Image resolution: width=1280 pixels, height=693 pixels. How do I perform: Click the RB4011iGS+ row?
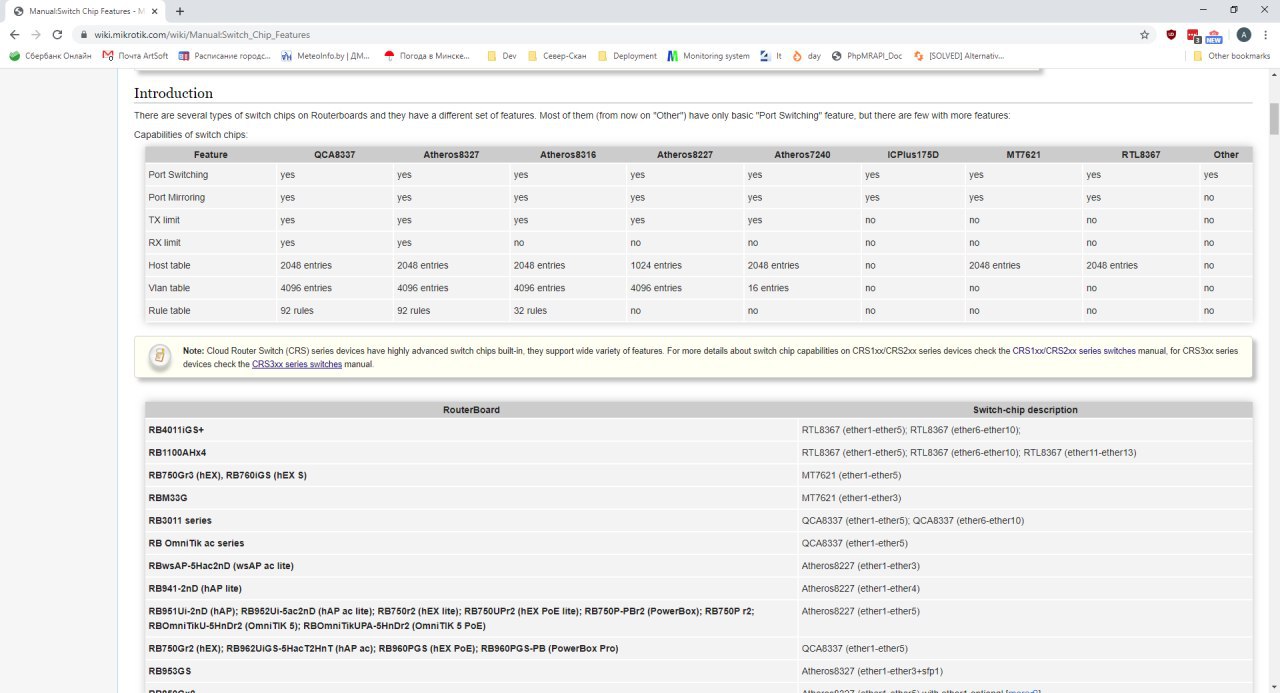tap(698, 430)
